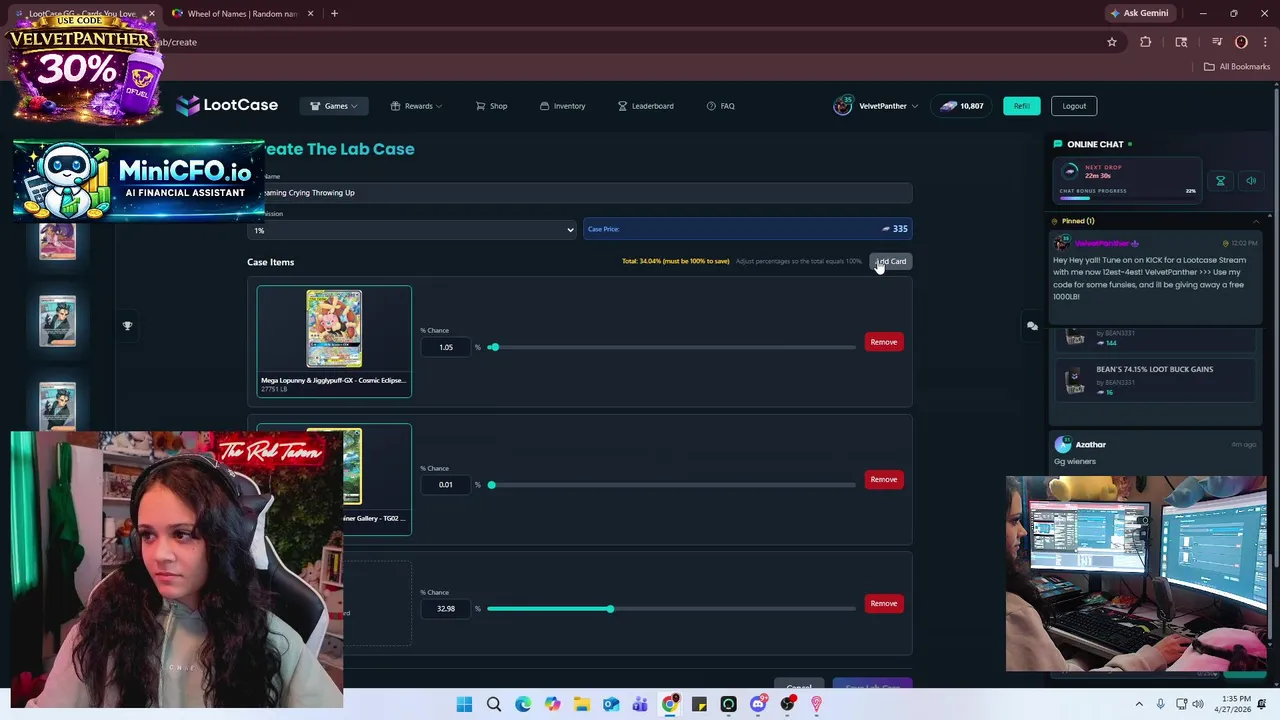Viewport: 1280px width, 720px height.
Task: Click the Case Price 335 field
Action: (747, 229)
